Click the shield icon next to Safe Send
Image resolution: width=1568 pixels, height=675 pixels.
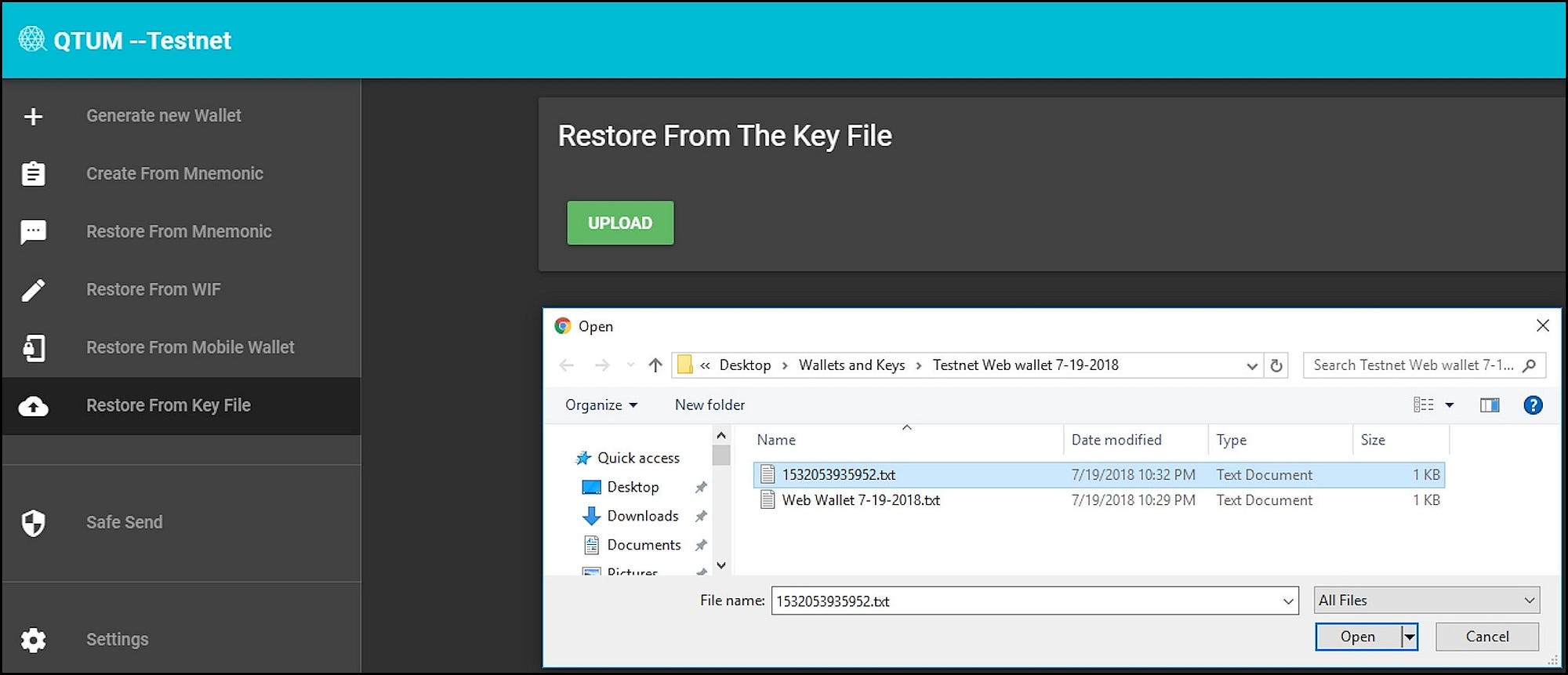coord(33,523)
